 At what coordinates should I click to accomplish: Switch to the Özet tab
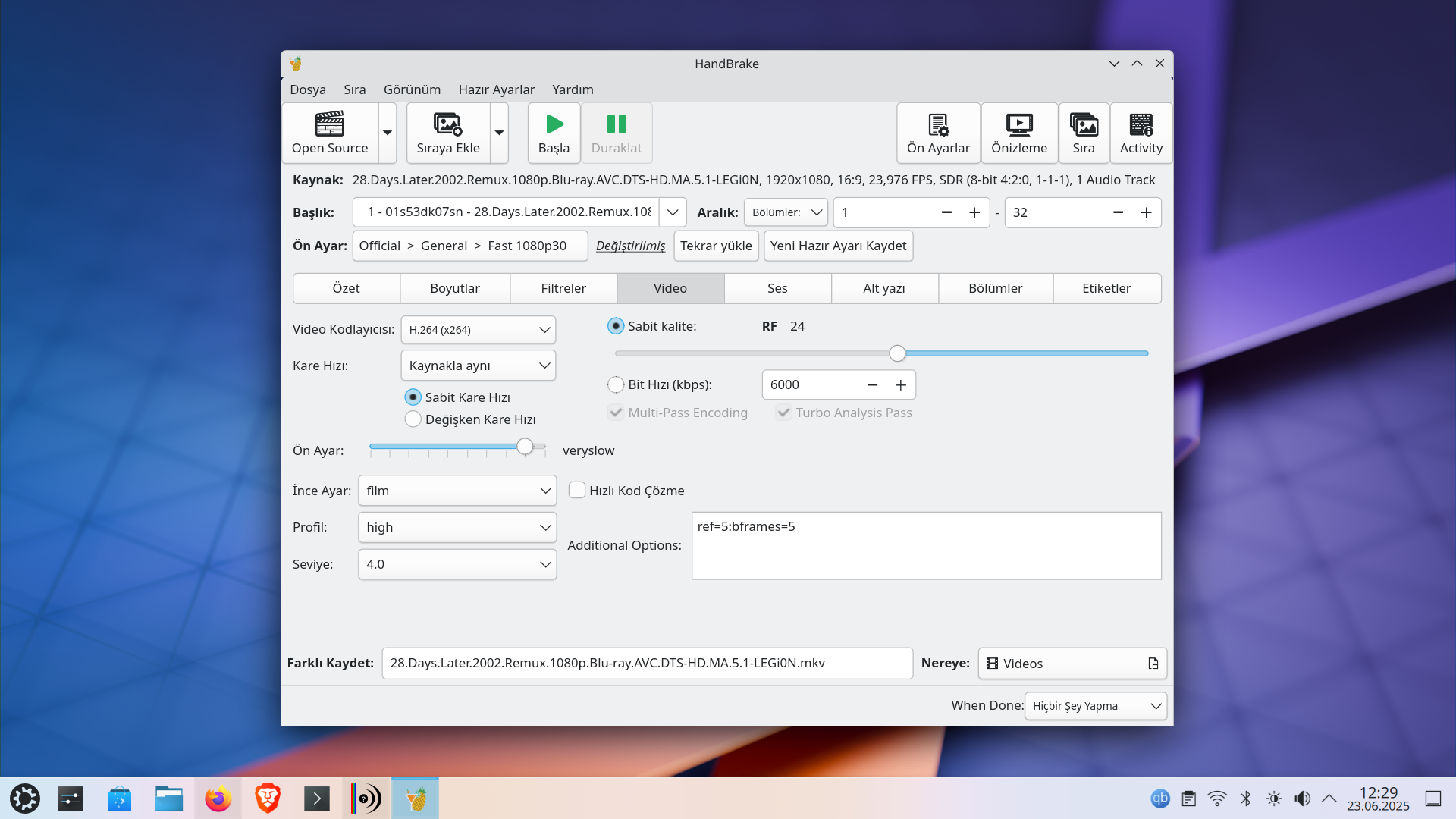347,288
